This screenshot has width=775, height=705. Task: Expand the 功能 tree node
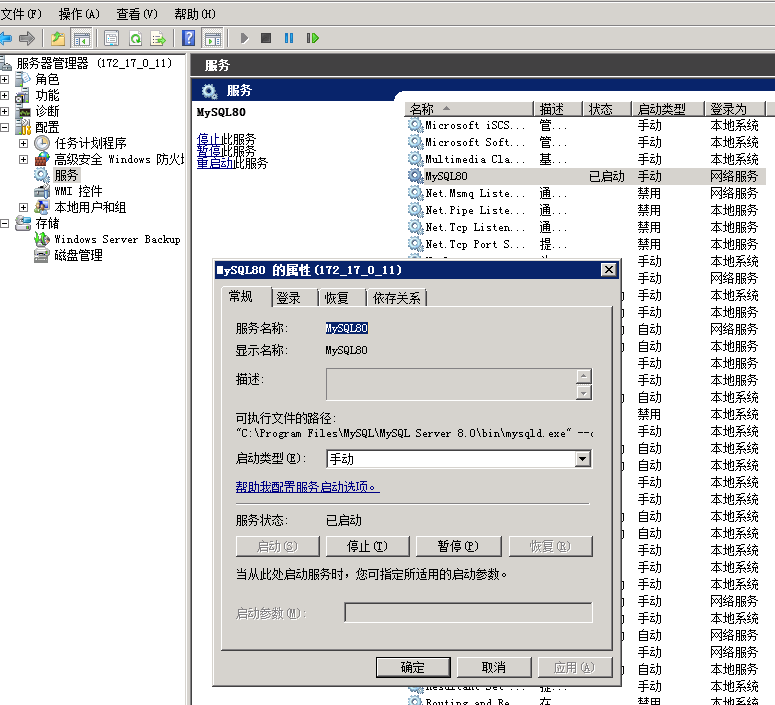pyautogui.click(x=4, y=95)
